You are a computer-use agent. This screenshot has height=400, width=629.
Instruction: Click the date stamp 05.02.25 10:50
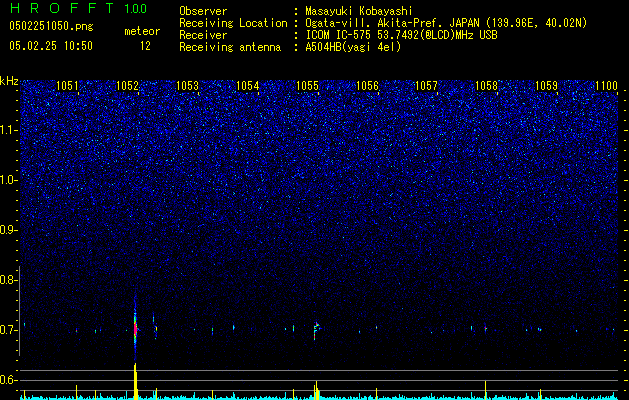[51, 46]
